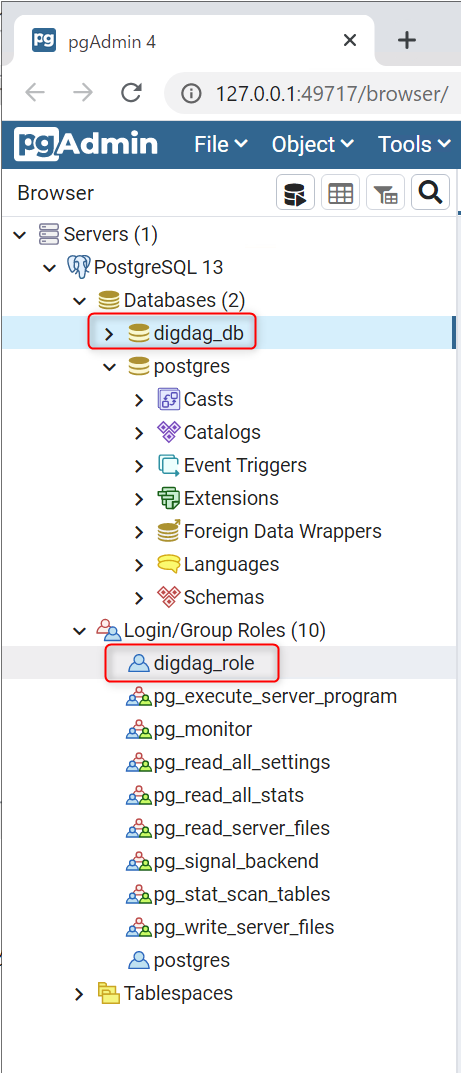This screenshot has width=461, height=1073.
Task: Click the pg_monitor group role icon
Action: (x=139, y=729)
